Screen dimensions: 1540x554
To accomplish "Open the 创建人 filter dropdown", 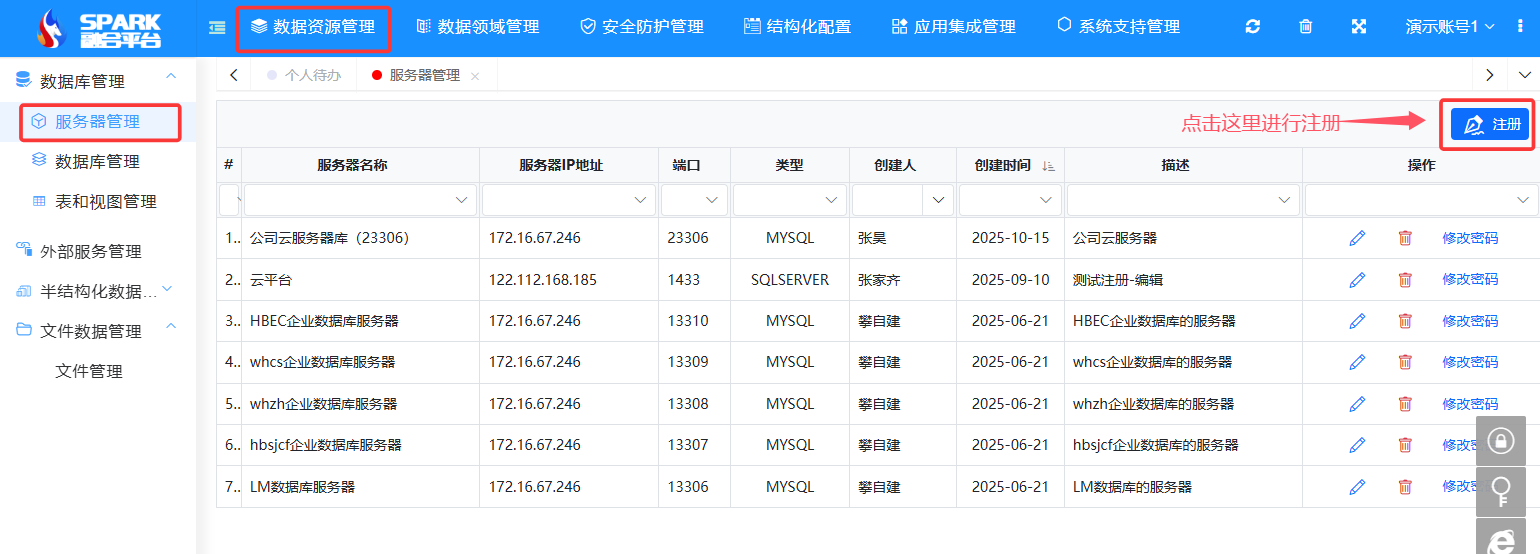I will tap(937, 200).
